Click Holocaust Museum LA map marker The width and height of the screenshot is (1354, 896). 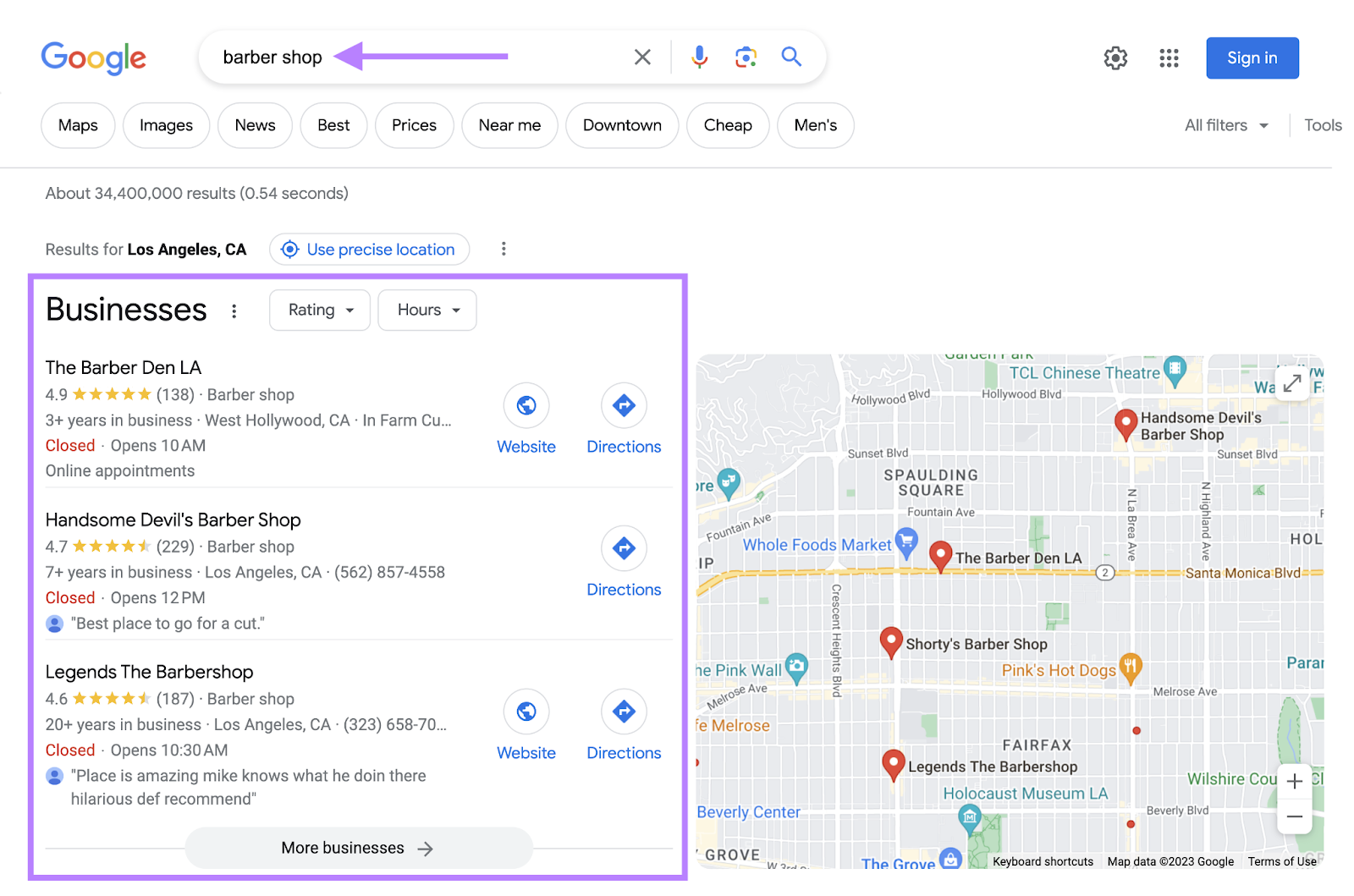pos(970,818)
